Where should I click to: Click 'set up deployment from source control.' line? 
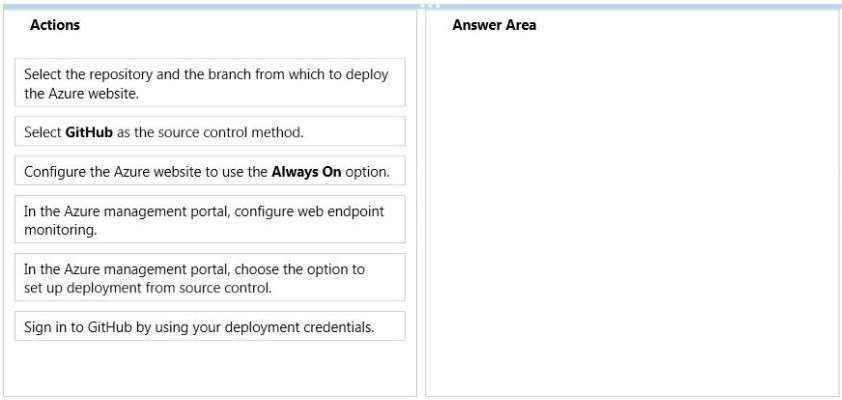tap(148, 288)
